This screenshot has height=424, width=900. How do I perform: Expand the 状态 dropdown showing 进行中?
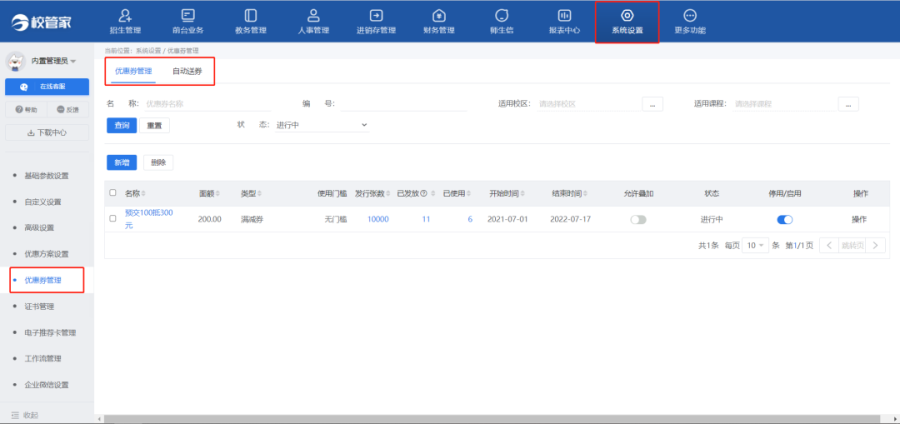tap(322, 125)
